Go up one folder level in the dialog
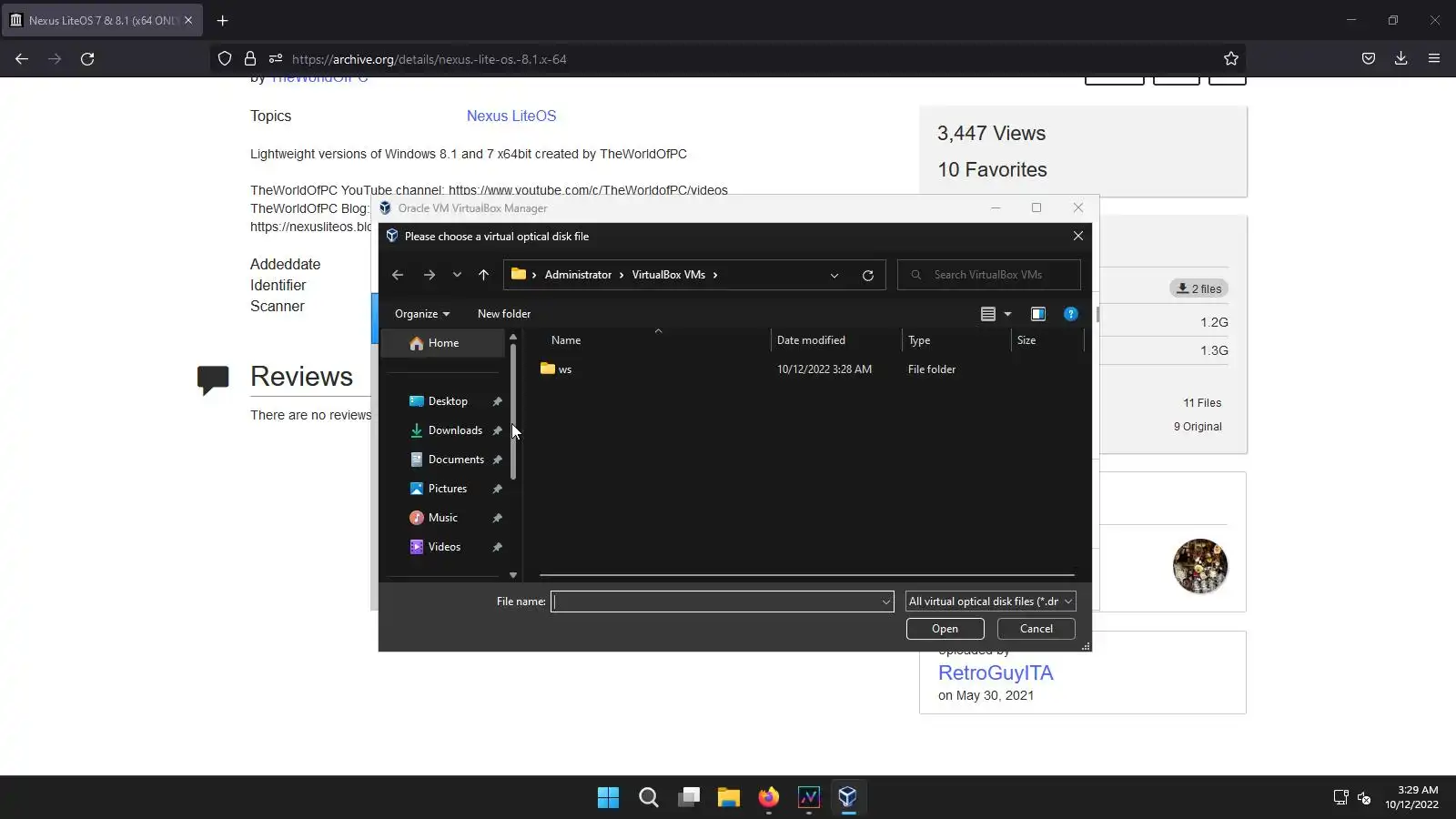1456x819 pixels. click(x=483, y=275)
